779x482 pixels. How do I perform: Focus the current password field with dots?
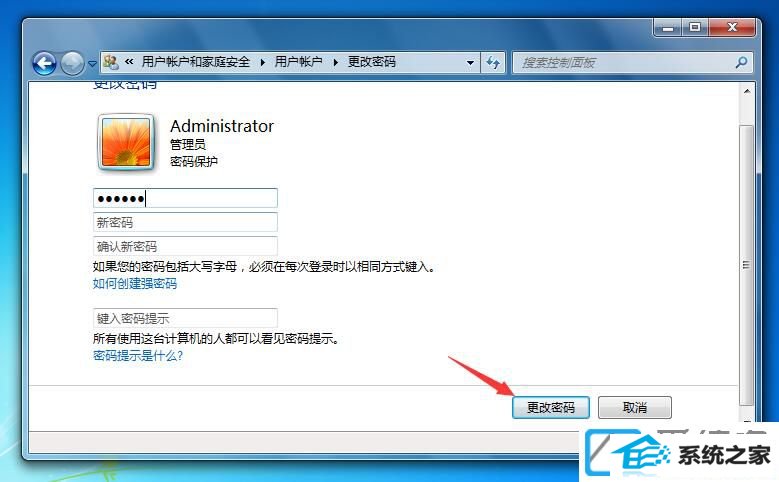tap(185, 198)
